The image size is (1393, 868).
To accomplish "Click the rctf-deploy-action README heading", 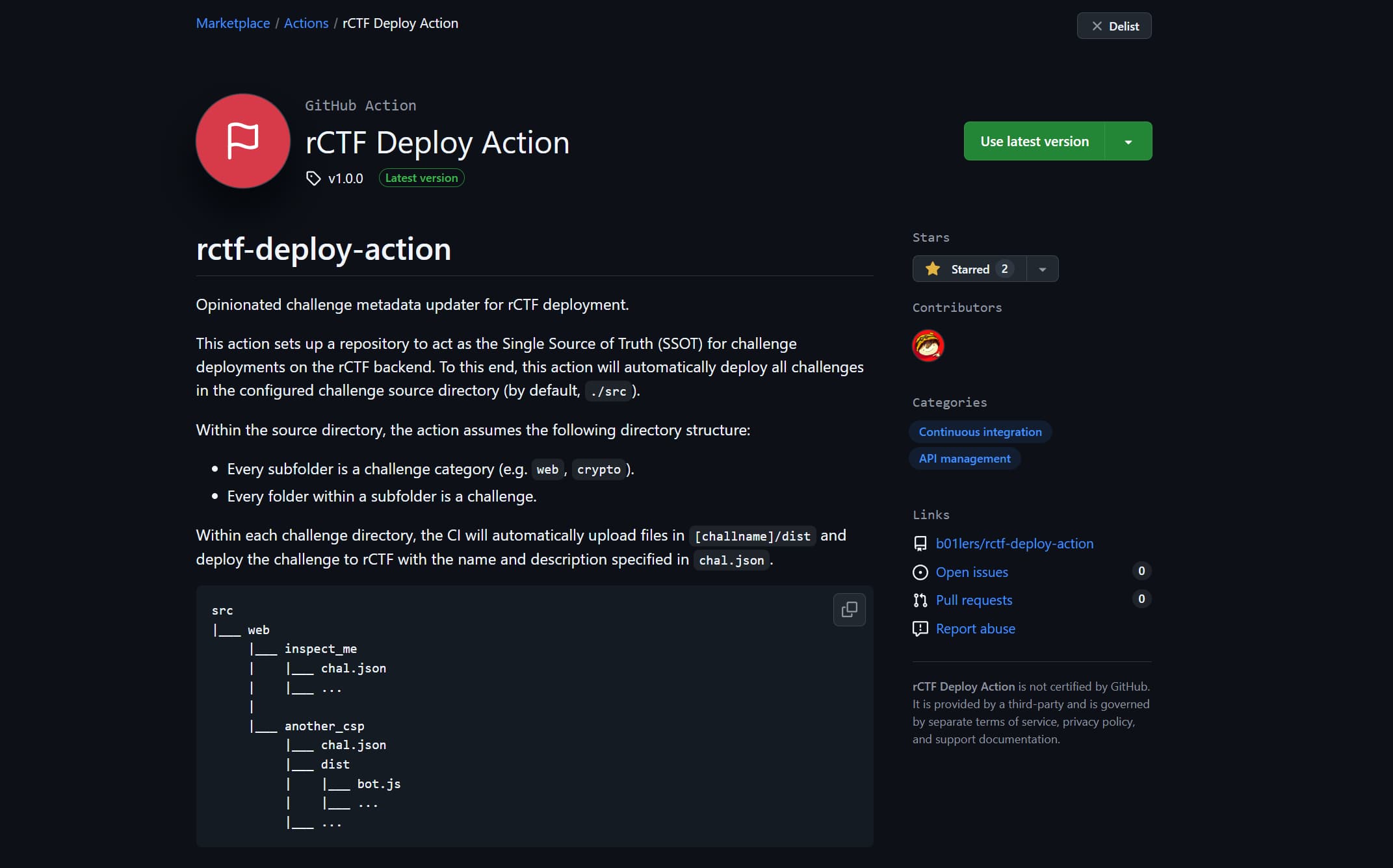I will click(x=324, y=249).
